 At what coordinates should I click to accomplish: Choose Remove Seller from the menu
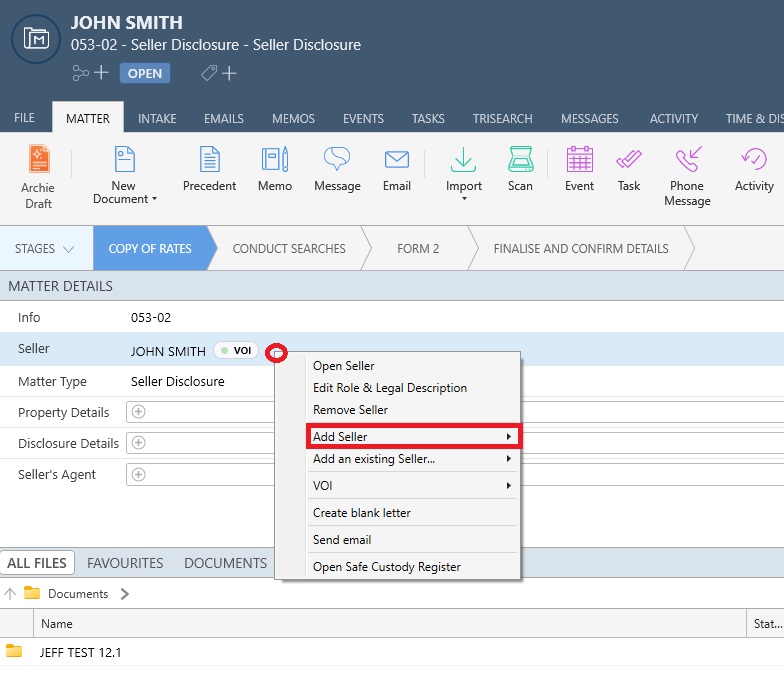coord(350,410)
